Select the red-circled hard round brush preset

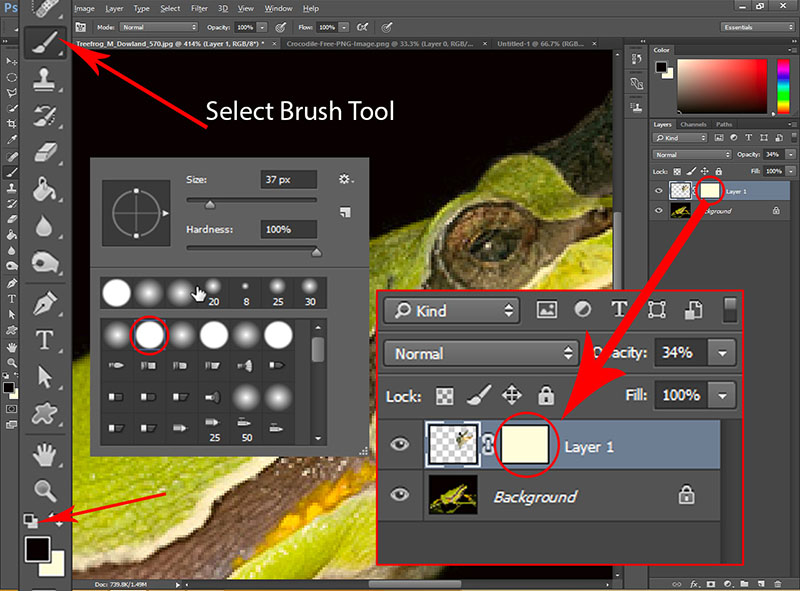pyautogui.click(x=149, y=334)
